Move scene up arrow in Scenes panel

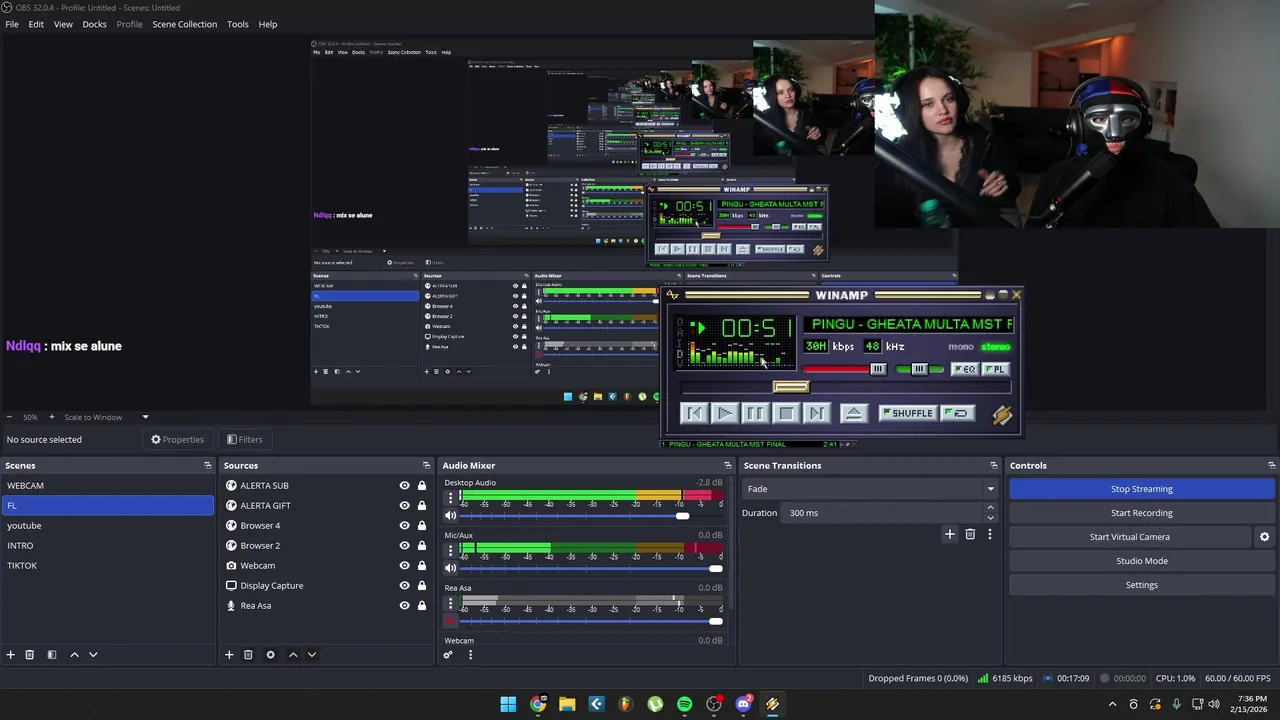(x=74, y=655)
